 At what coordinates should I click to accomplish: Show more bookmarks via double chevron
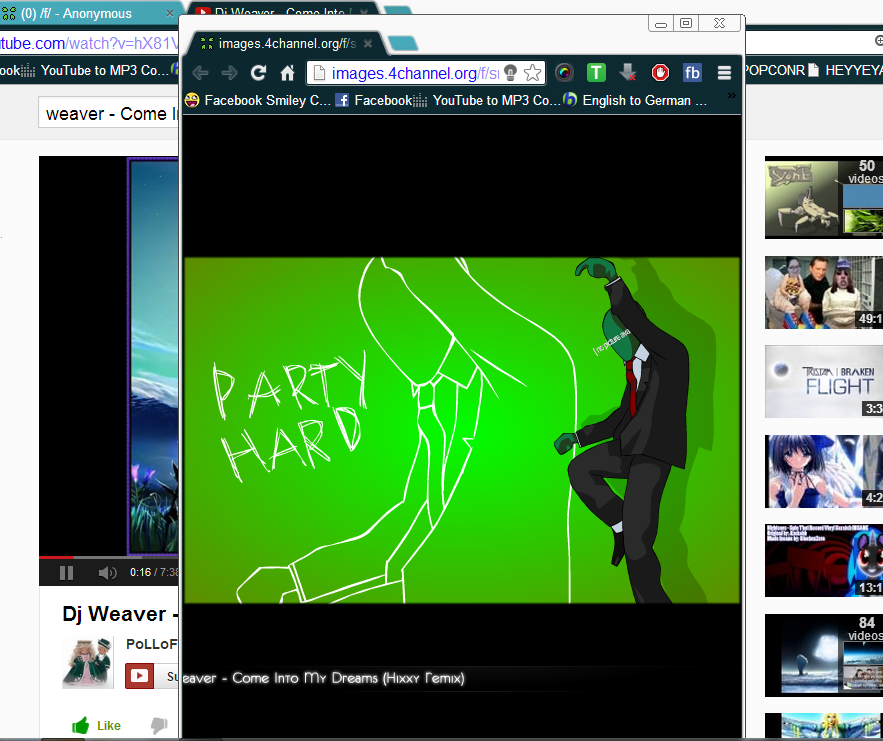[732, 96]
